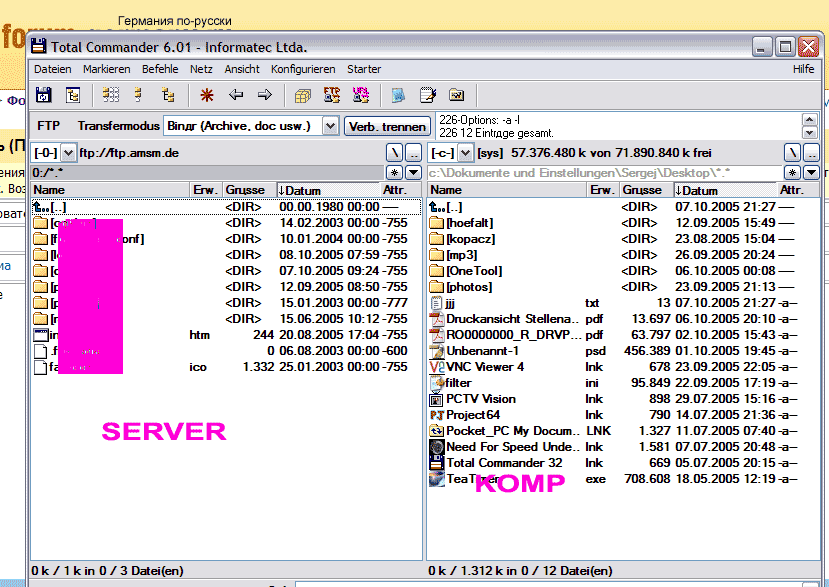Open the directory tree toolbar icon
Screen dimensions: 829x587
[x=73, y=95]
